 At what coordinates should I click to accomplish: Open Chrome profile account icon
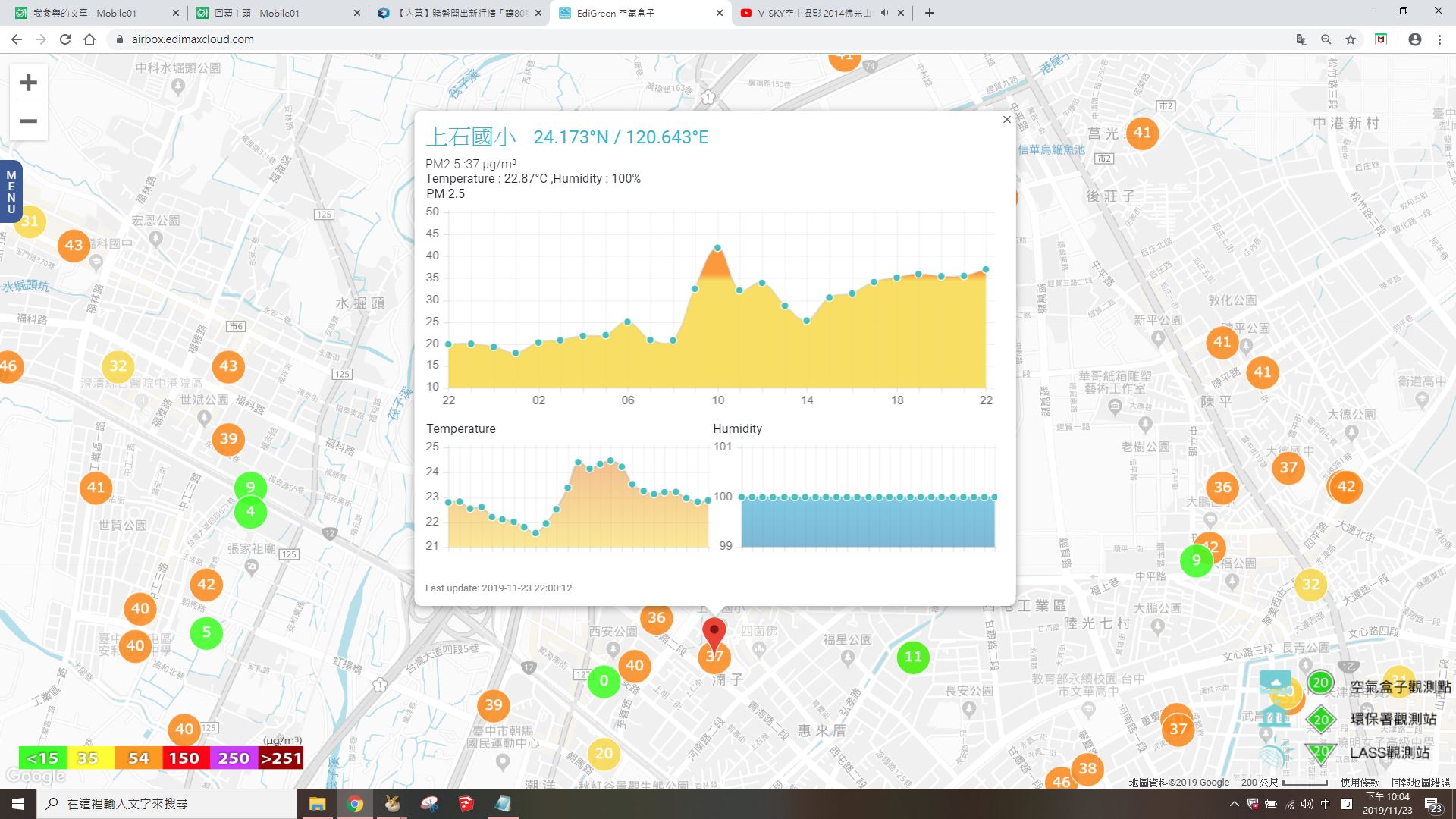(1414, 39)
